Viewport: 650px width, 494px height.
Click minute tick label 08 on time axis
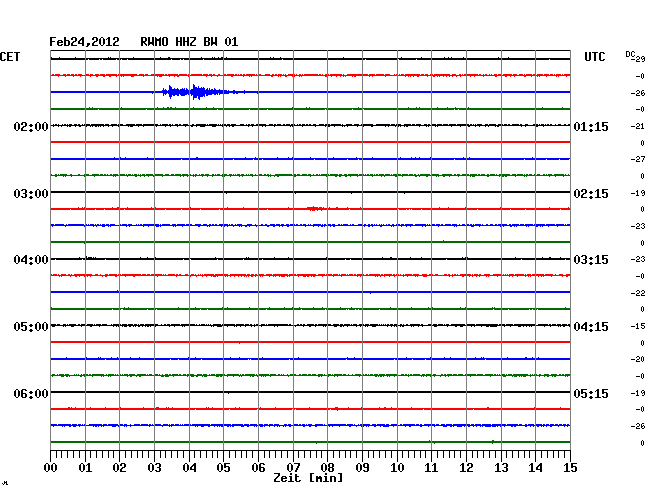(327, 468)
